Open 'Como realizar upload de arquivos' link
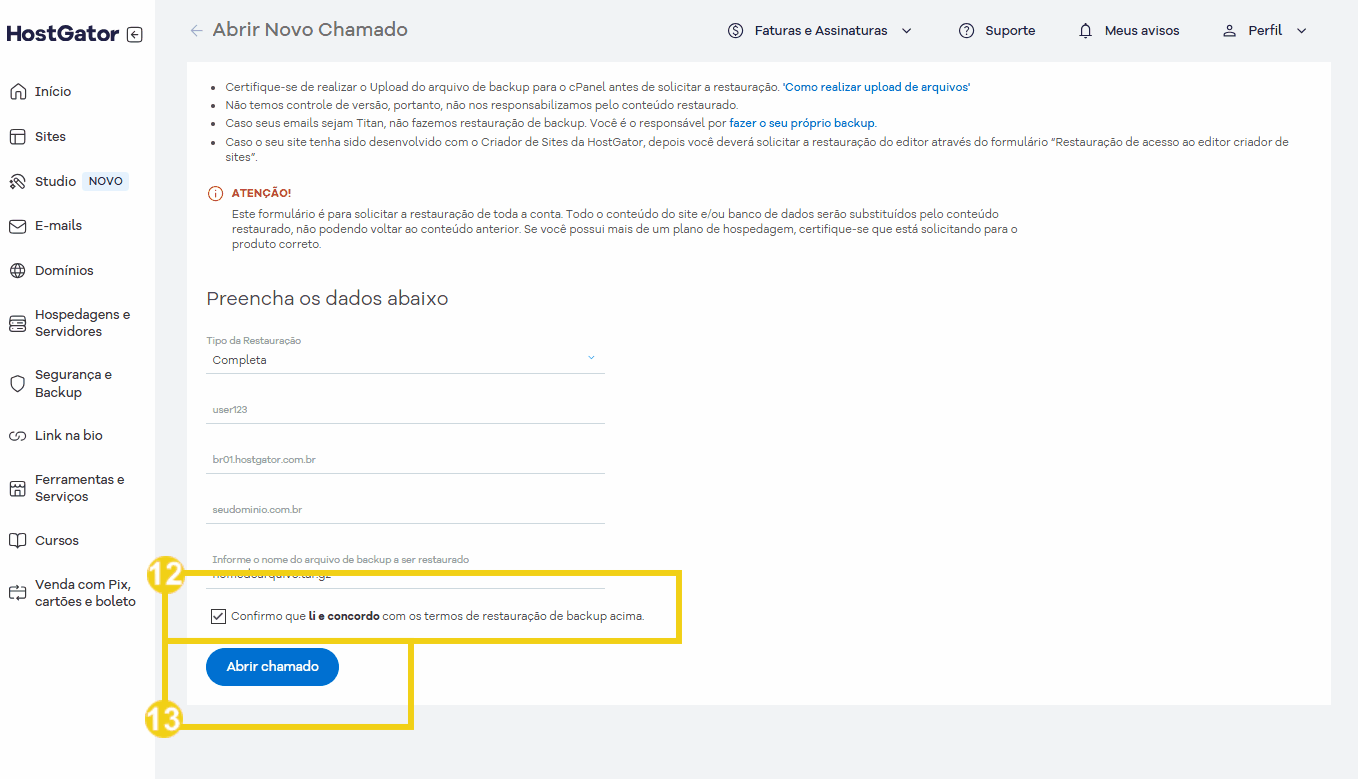Viewport: 1358px width, 779px height. tap(876, 88)
